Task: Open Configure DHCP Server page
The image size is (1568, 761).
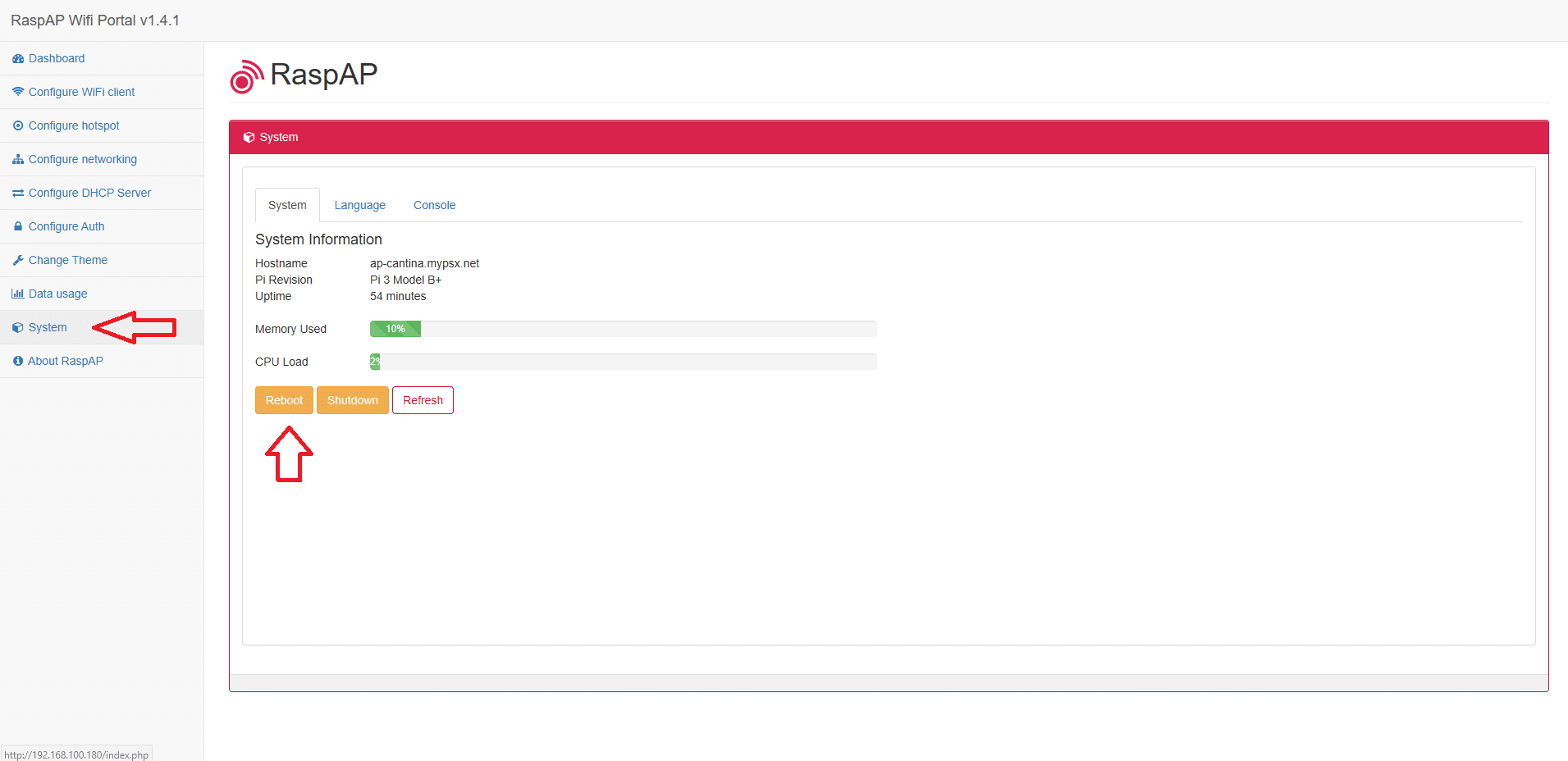Action: pos(89,193)
